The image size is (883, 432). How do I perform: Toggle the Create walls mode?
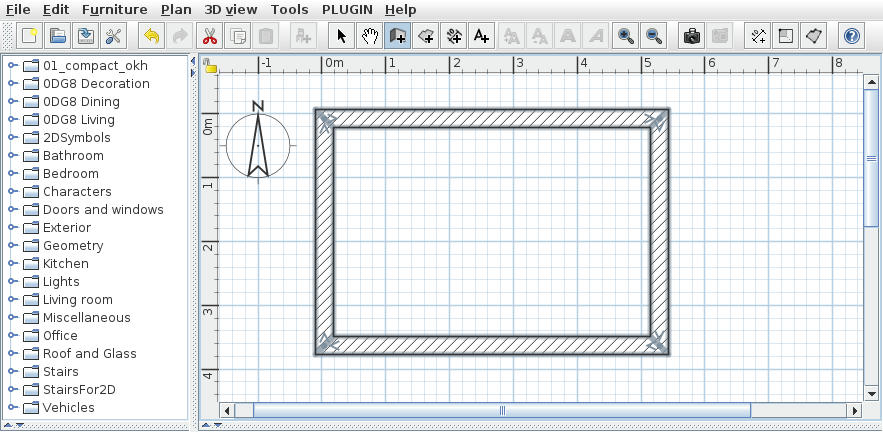[x=398, y=37]
